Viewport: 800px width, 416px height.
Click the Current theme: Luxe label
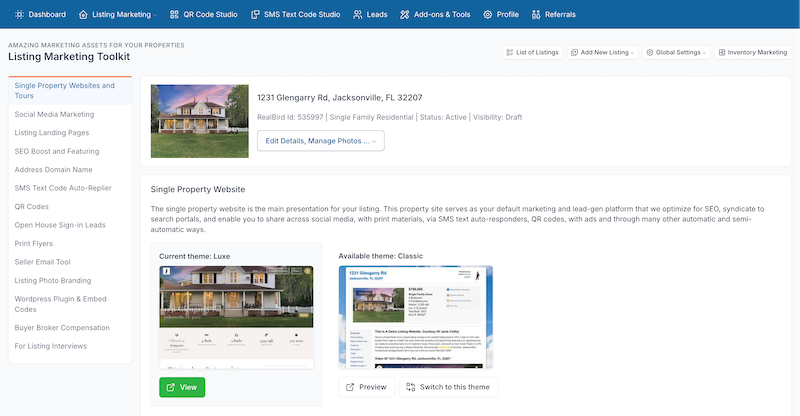pyautogui.click(x=194, y=256)
